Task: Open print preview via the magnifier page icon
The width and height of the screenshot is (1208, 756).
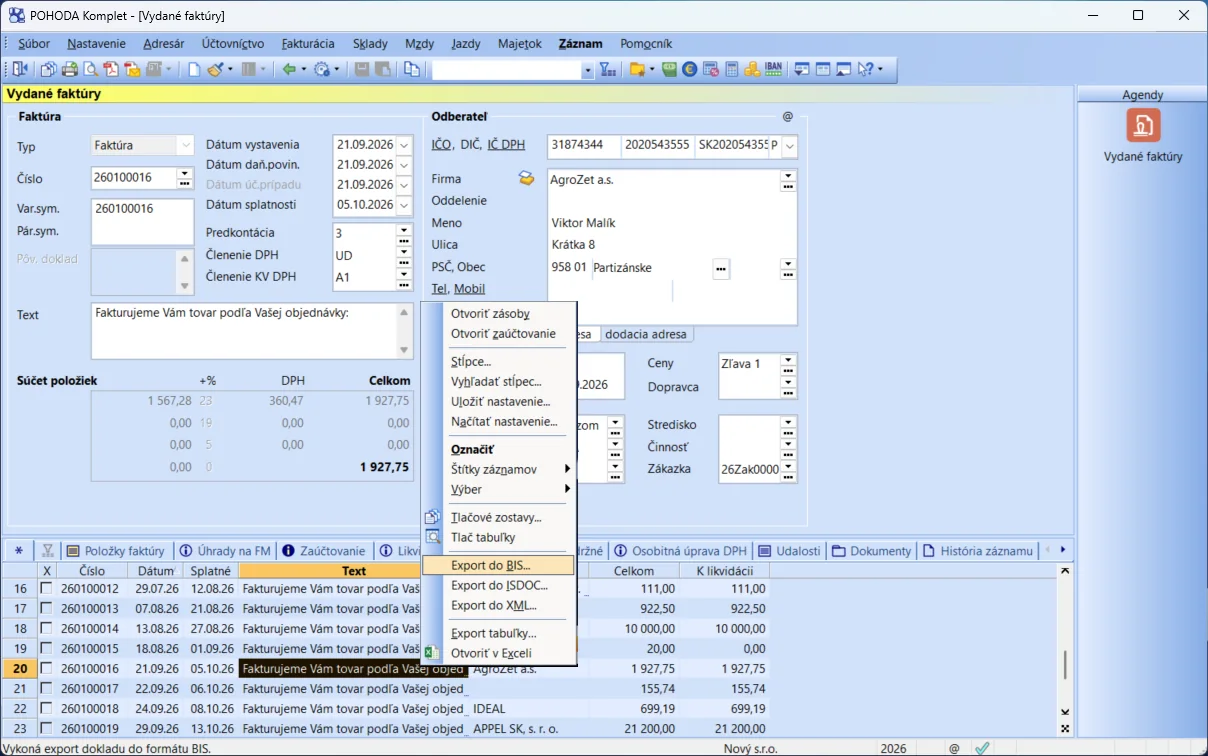Action: [90, 69]
